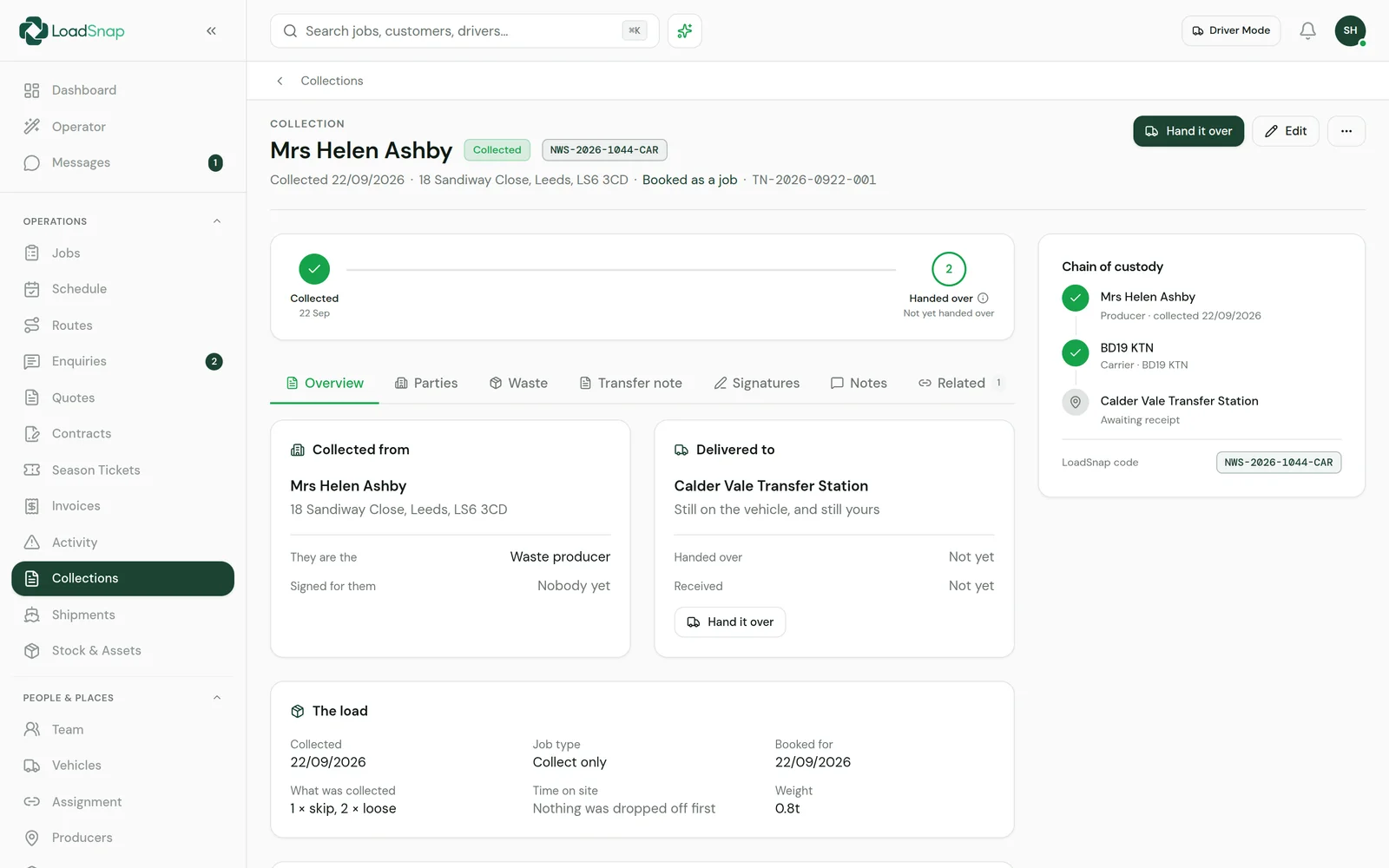This screenshot has width=1389, height=868.
Task: Click the Edit button
Action: point(1286,131)
